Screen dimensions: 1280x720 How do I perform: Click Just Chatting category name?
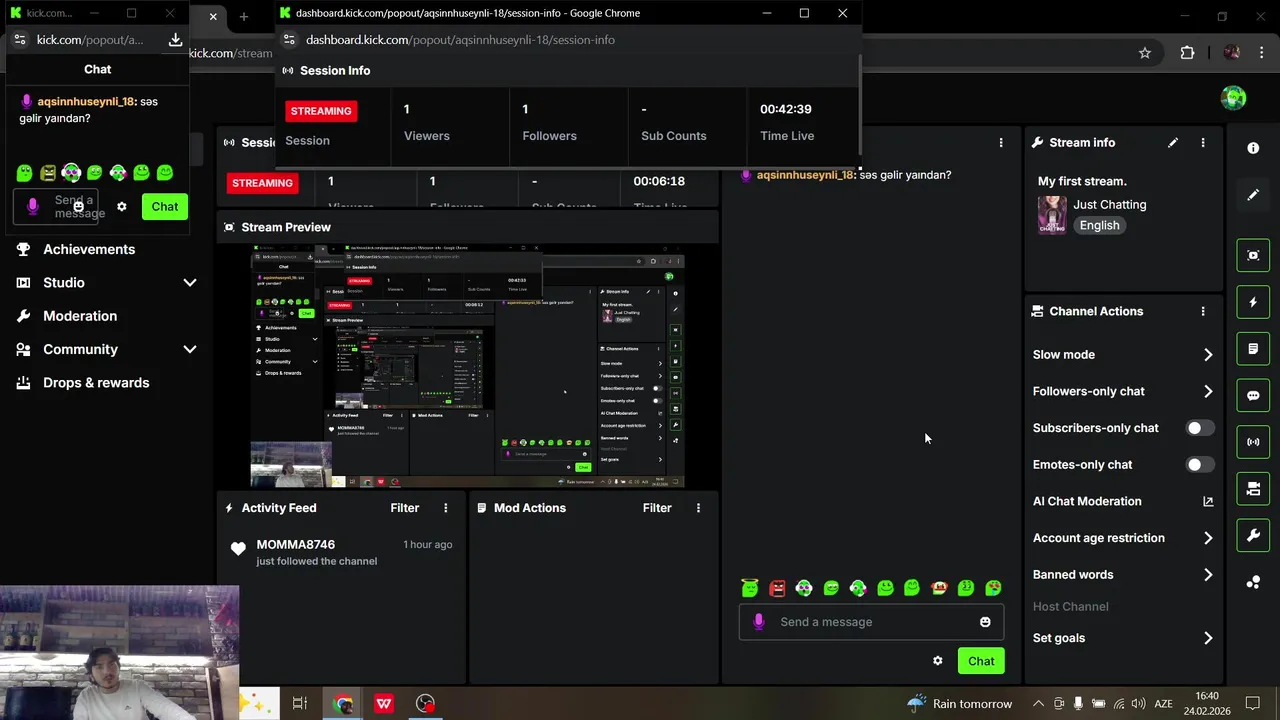point(1109,204)
